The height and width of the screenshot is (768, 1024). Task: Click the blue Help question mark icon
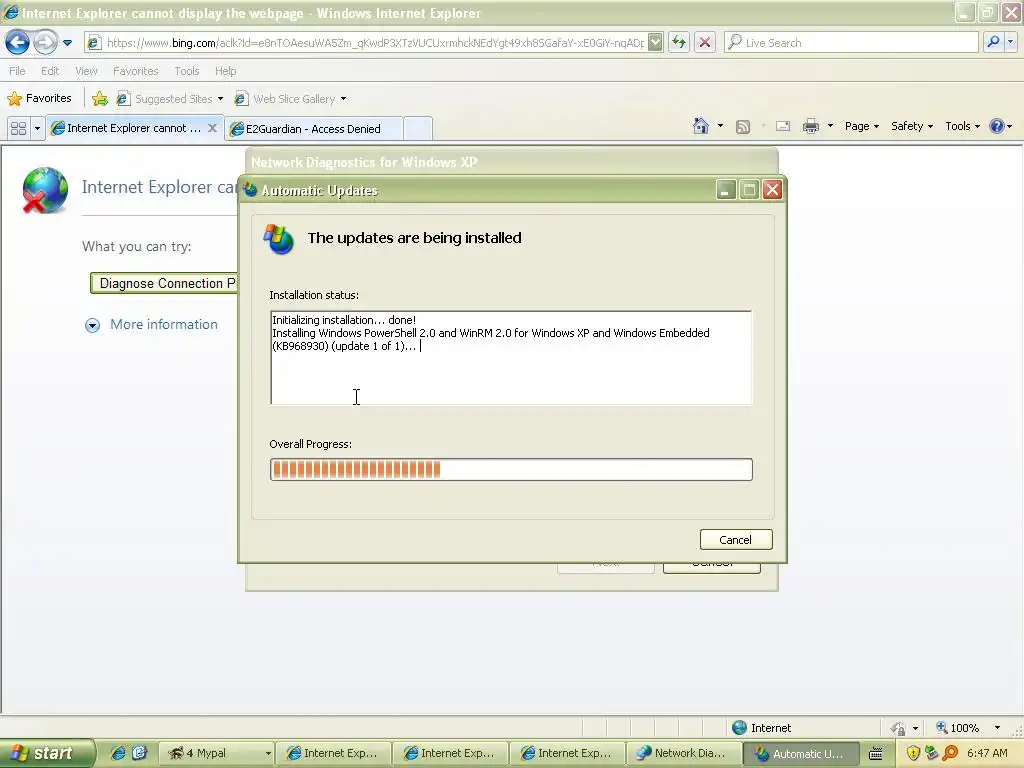pos(997,126)
